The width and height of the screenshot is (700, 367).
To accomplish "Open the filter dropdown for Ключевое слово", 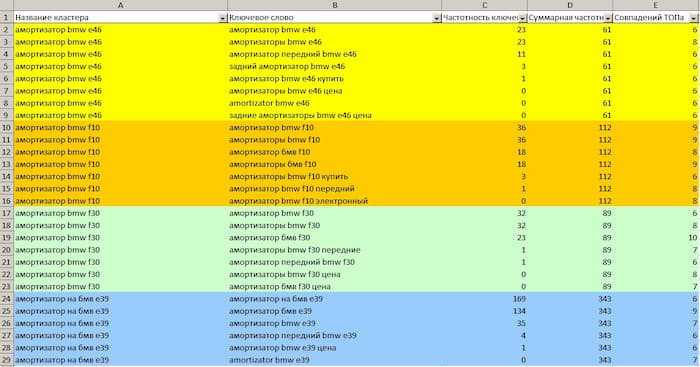I will pos(437,18).
